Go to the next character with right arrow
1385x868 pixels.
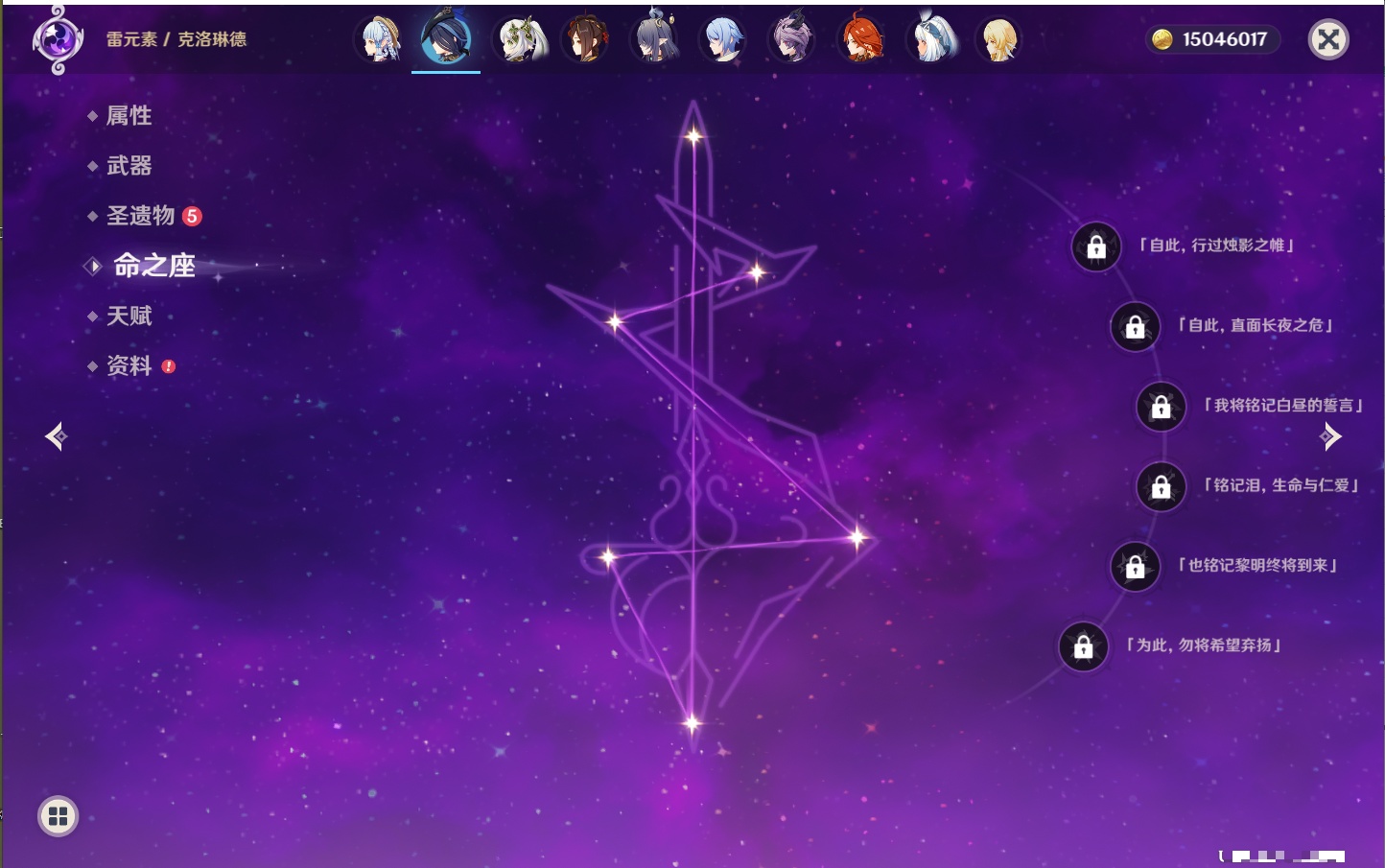pos(1330,436)
